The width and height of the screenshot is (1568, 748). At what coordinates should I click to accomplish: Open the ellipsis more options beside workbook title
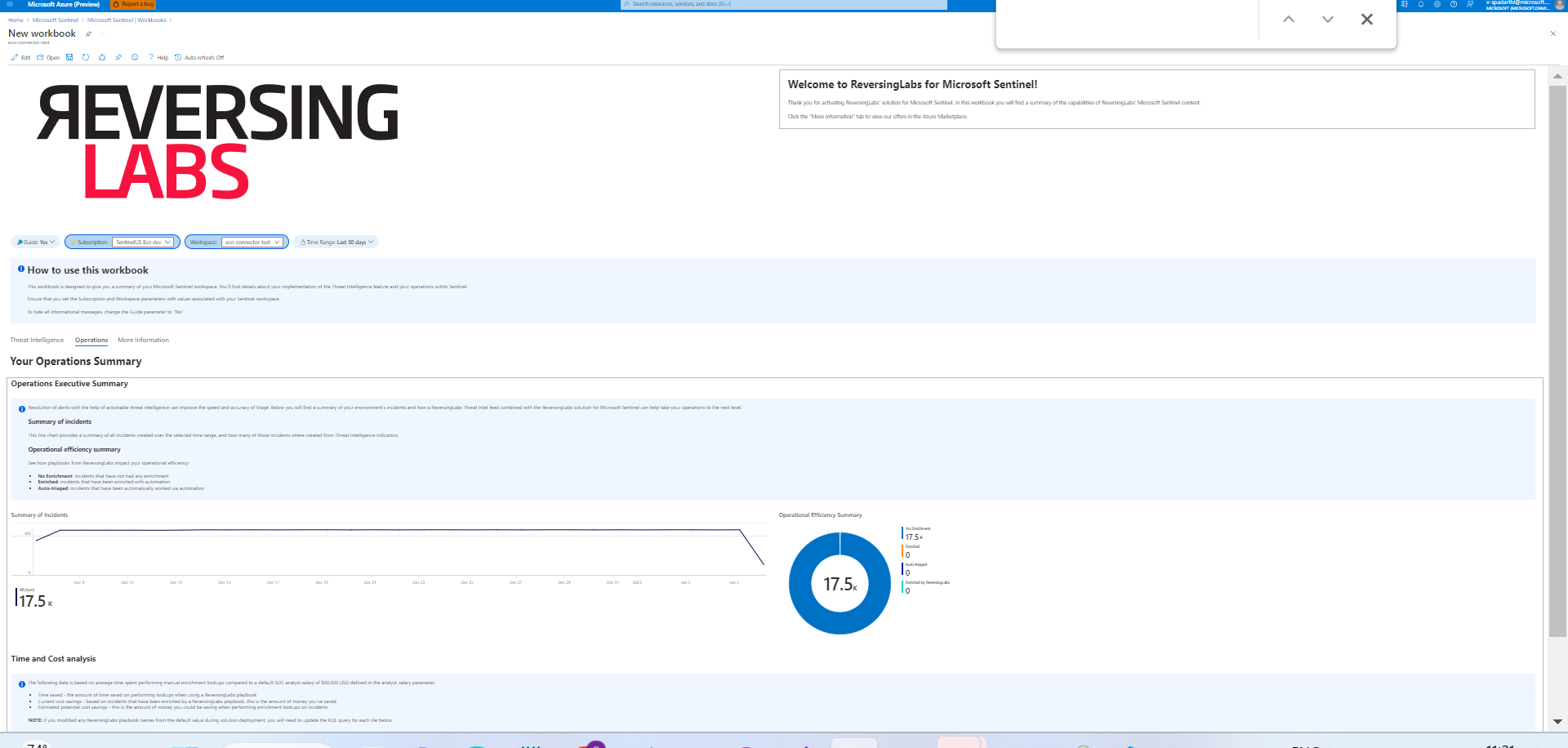click(102, 34)
